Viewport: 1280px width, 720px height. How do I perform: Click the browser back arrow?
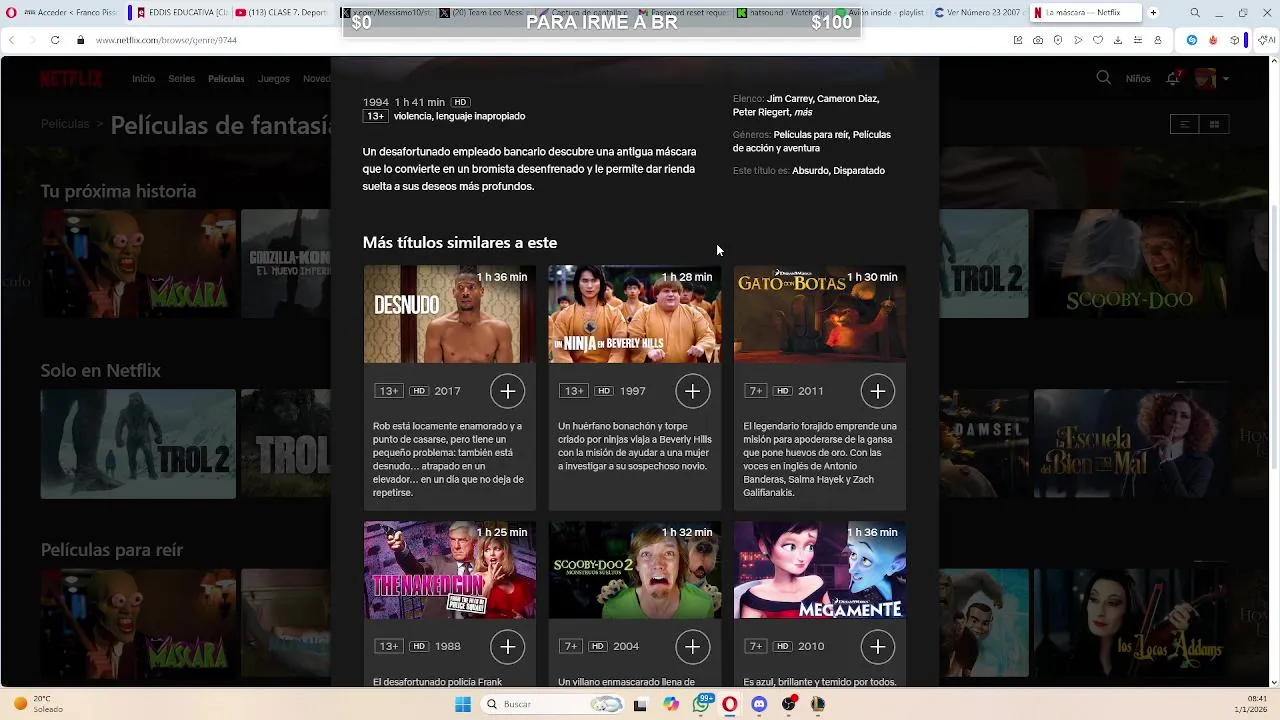[11, 40]
